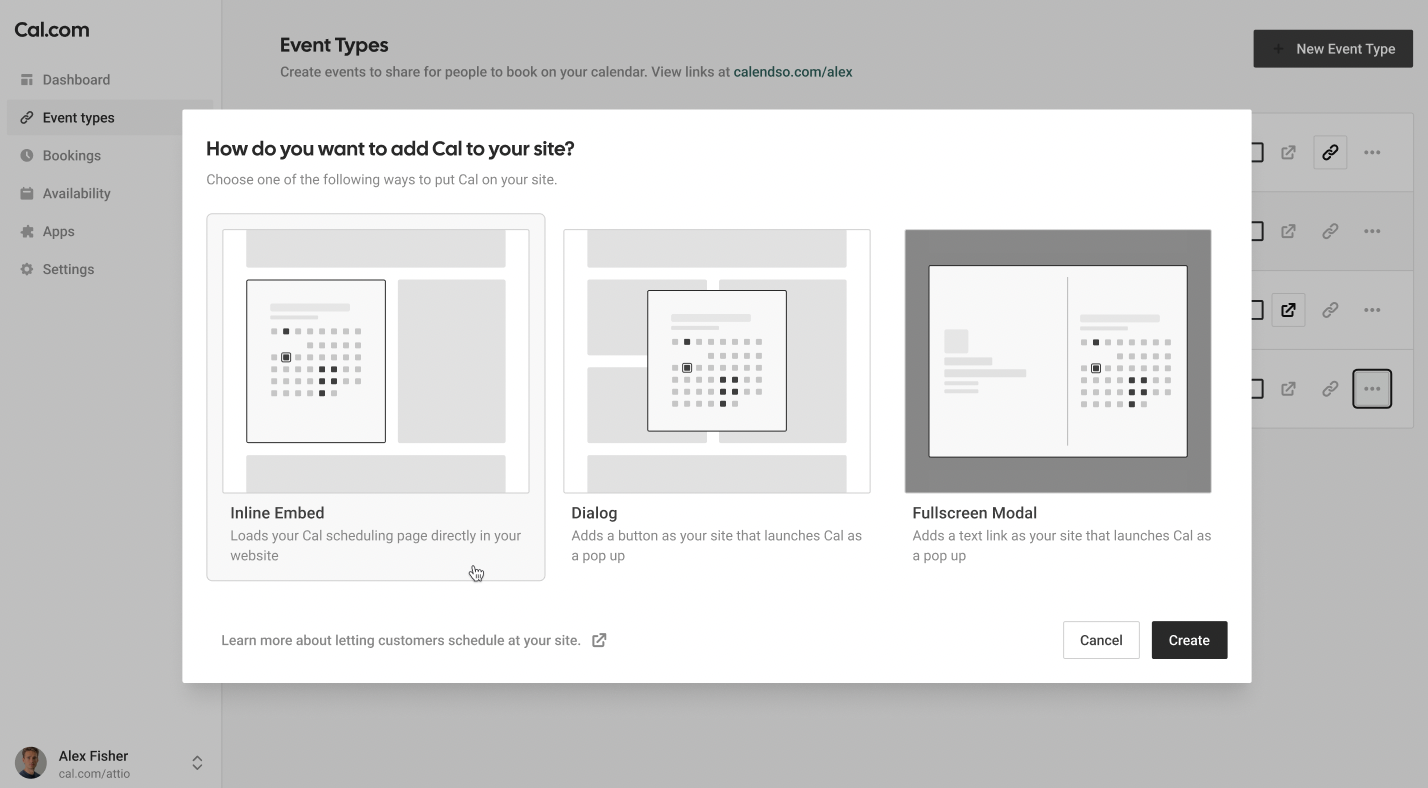Open three-dots menu in the second row

[x=1372, y=231]
